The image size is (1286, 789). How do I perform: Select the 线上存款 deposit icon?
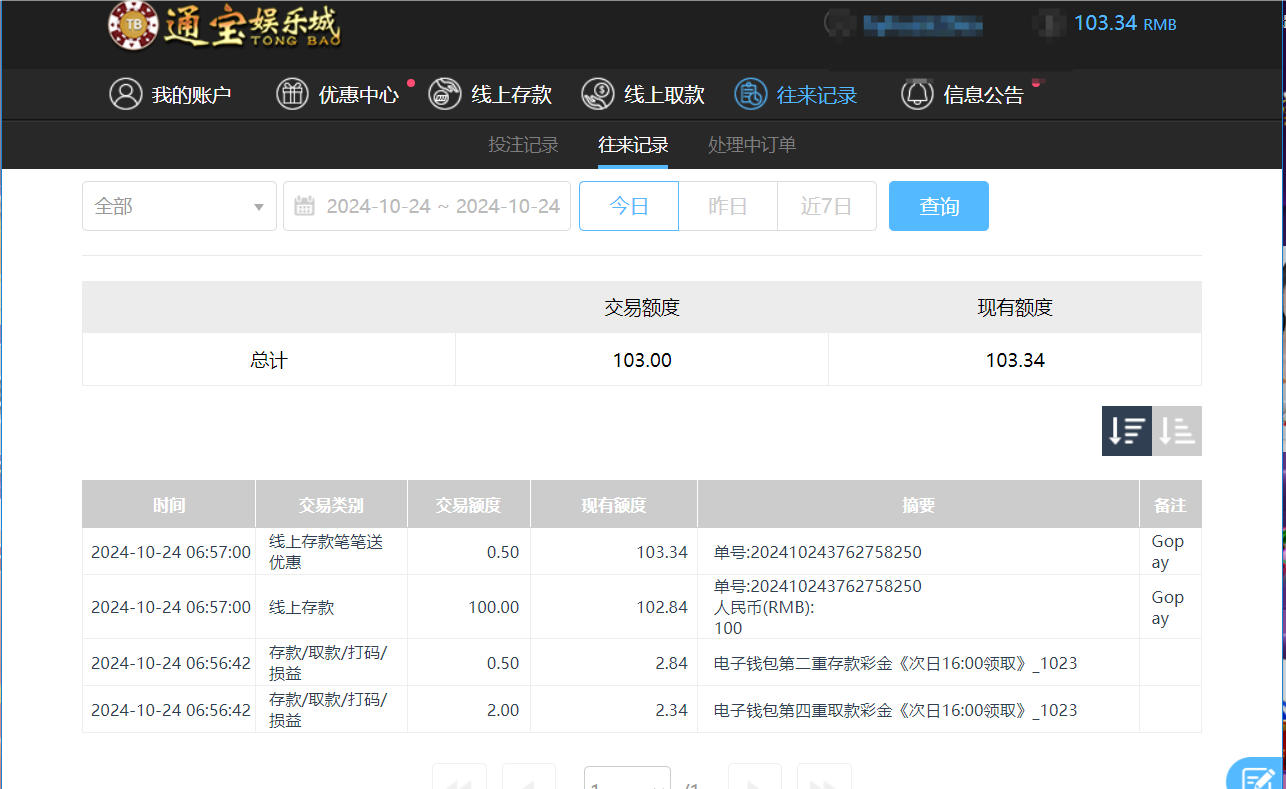[x=444, y=94]
